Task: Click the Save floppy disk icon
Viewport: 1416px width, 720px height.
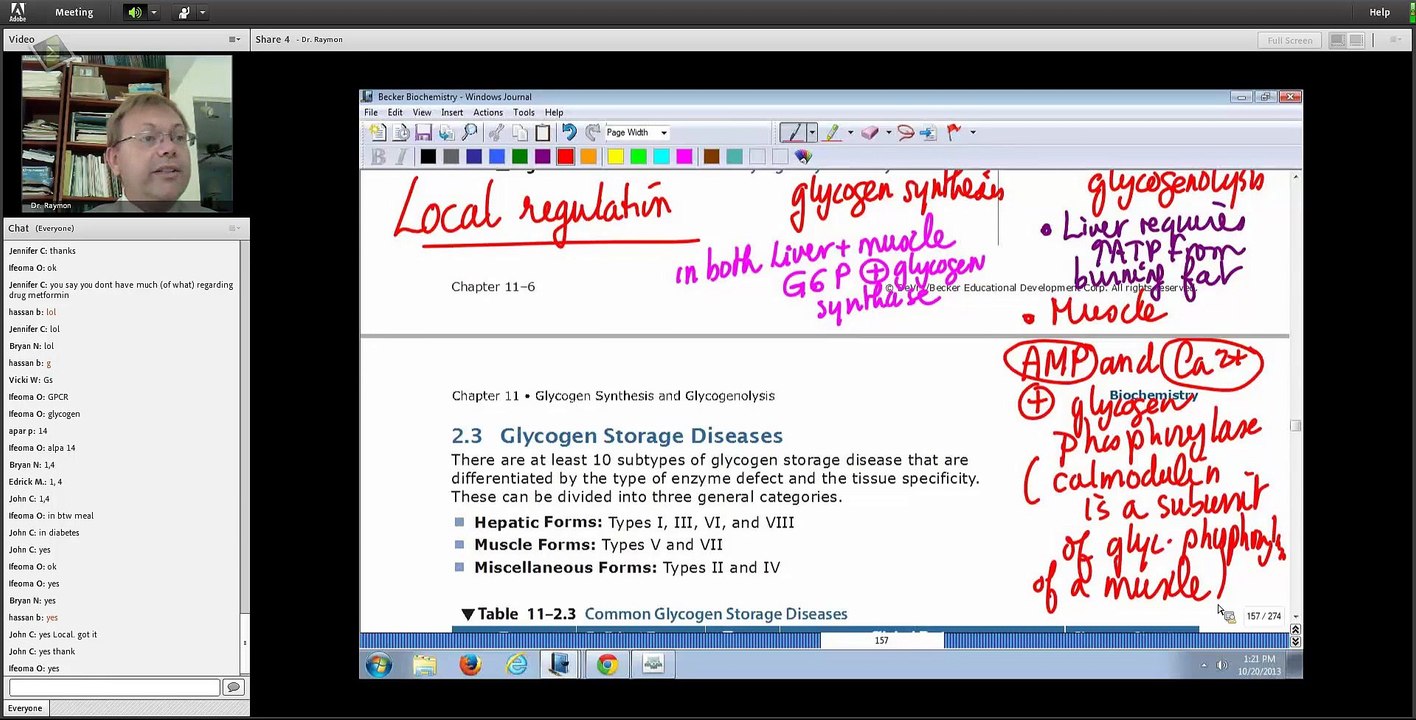Action: pyautogui.click(x=423, y=132)
